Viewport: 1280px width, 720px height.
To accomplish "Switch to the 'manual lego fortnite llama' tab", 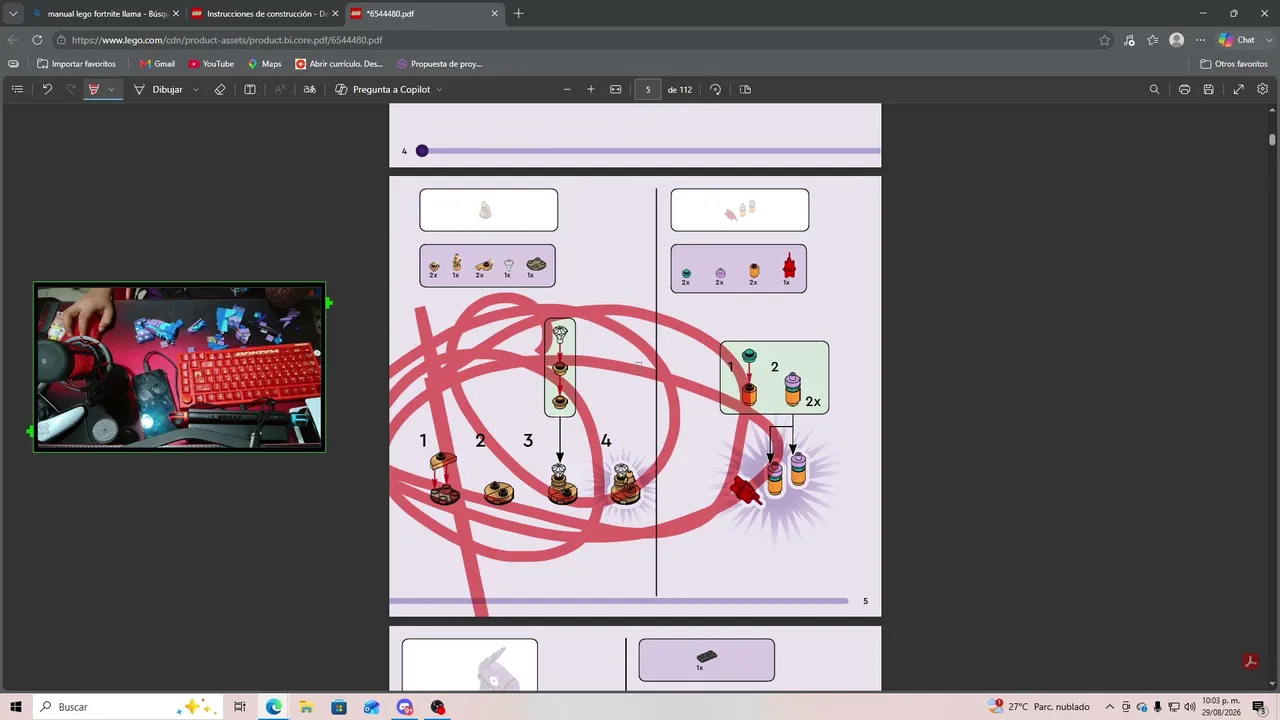I will tap(106, 14).
